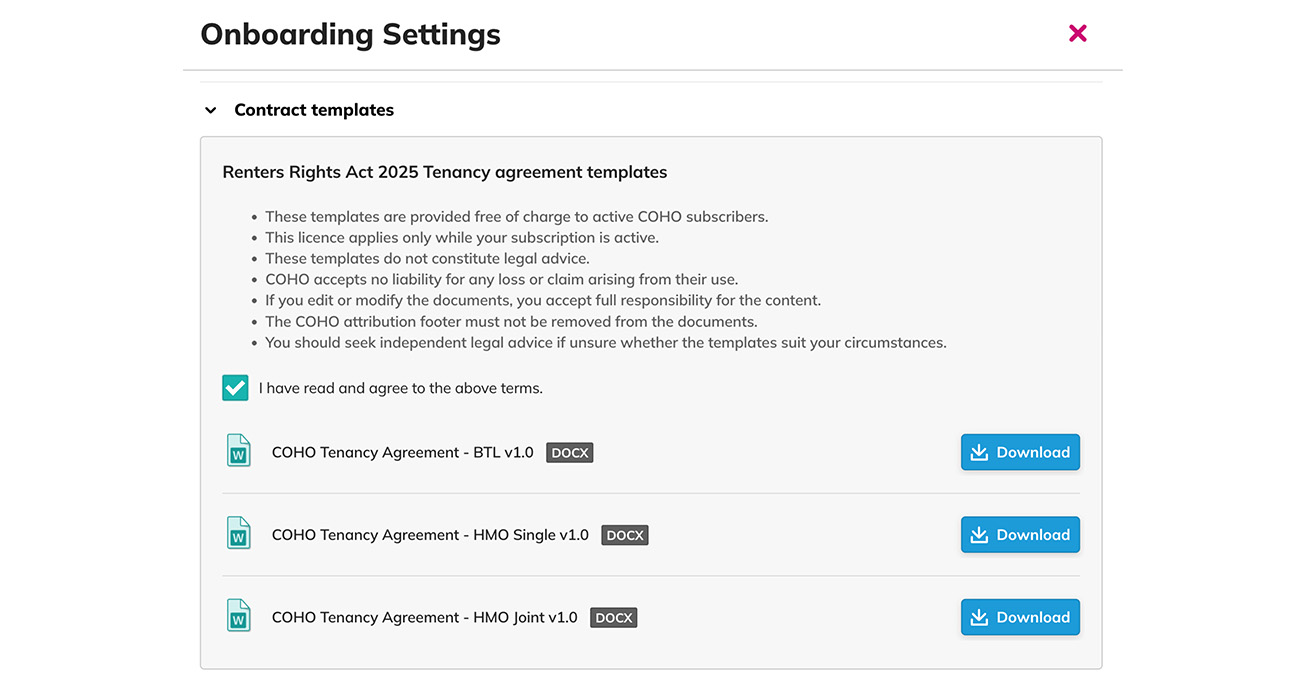Collapse the Contract templates chevron
This screenshot has height=680, width=1306.
[x=211, y=110]
